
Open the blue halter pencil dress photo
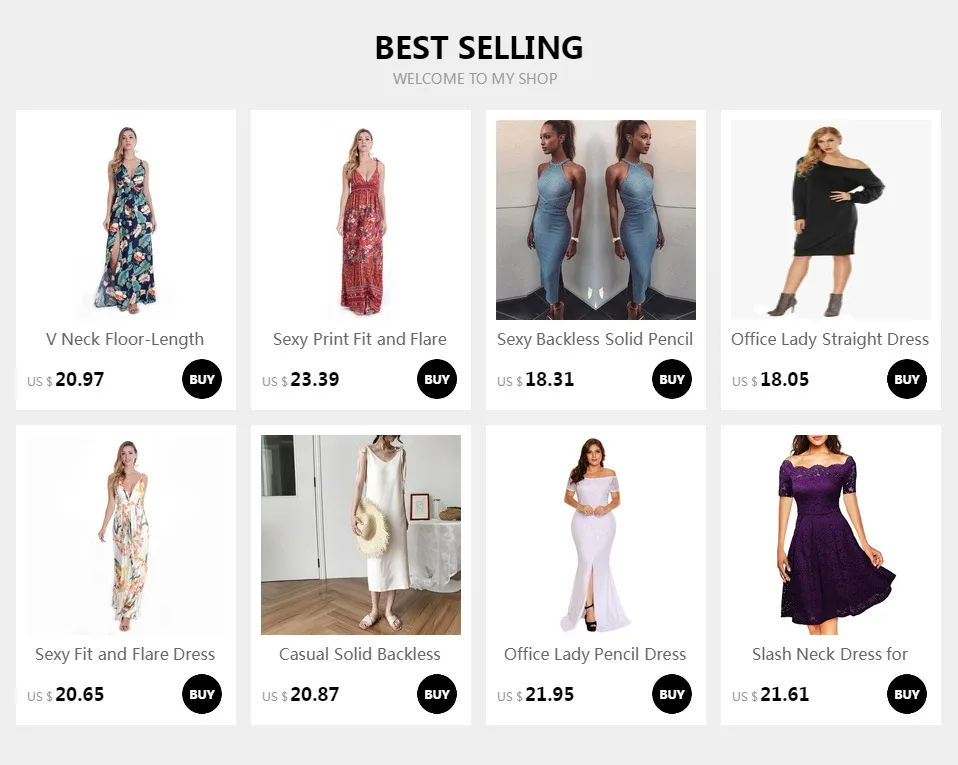[596, 220]
